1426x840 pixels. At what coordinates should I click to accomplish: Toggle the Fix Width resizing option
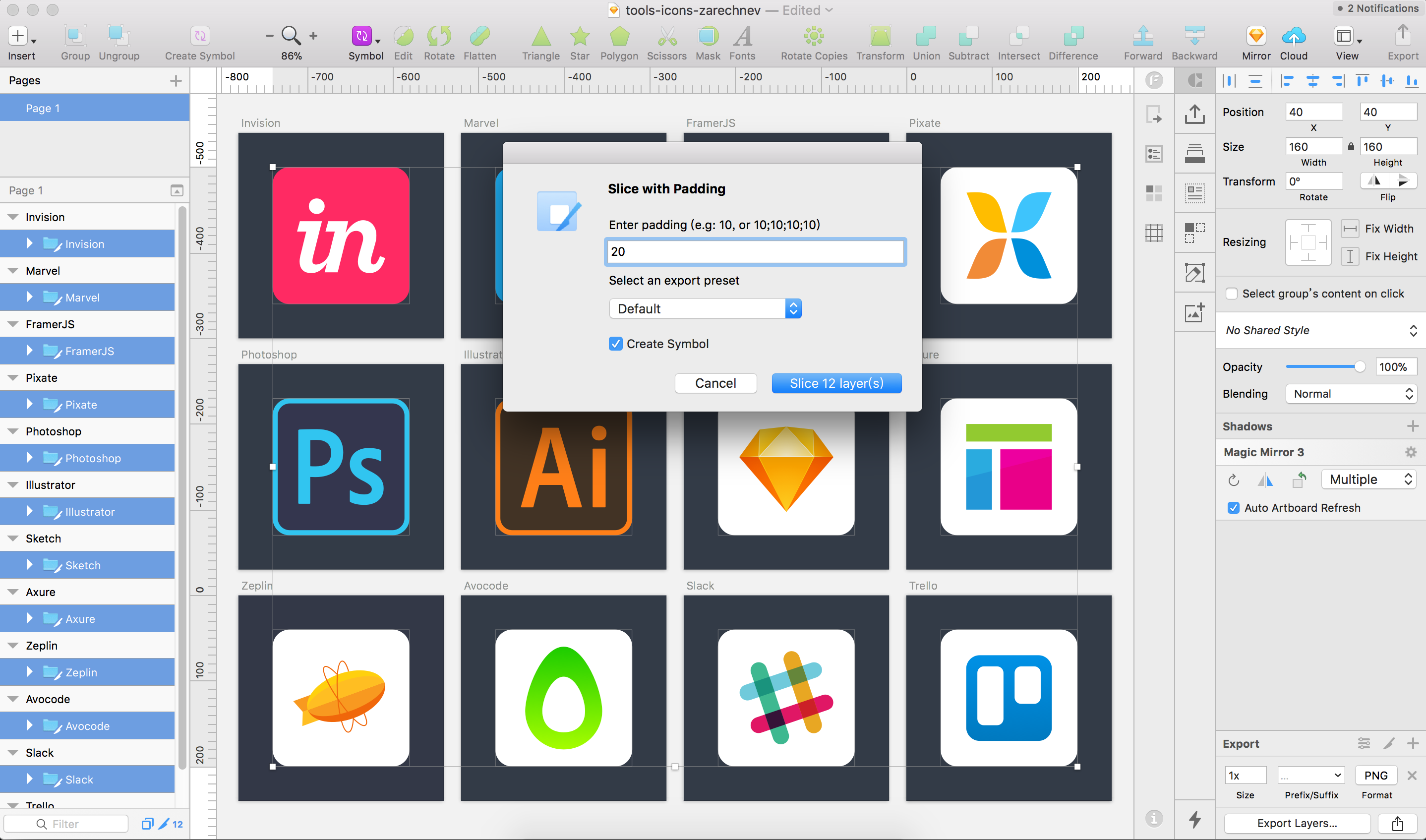point(1350,229)
